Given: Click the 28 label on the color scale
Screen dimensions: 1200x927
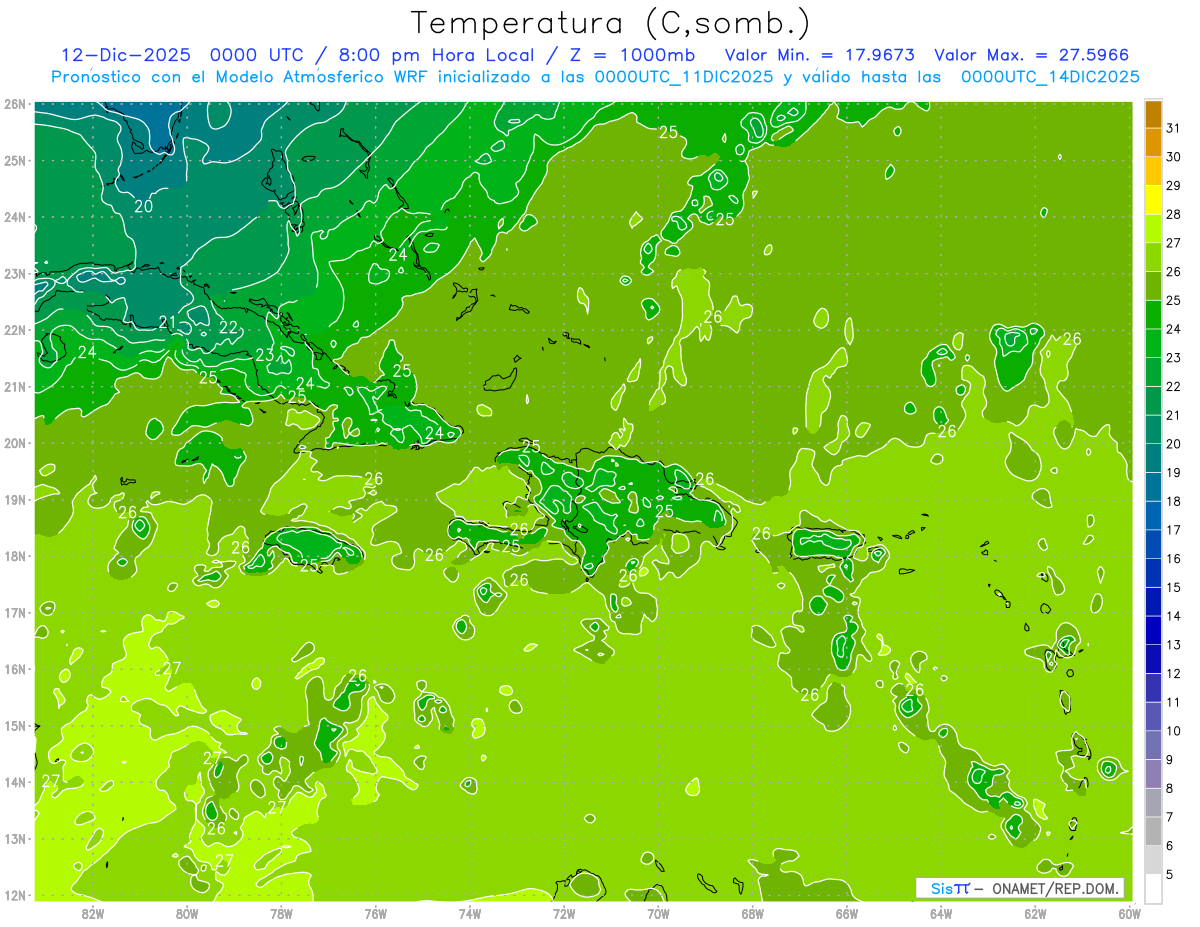Looking at the screenshot, I should coord(1173,214).
